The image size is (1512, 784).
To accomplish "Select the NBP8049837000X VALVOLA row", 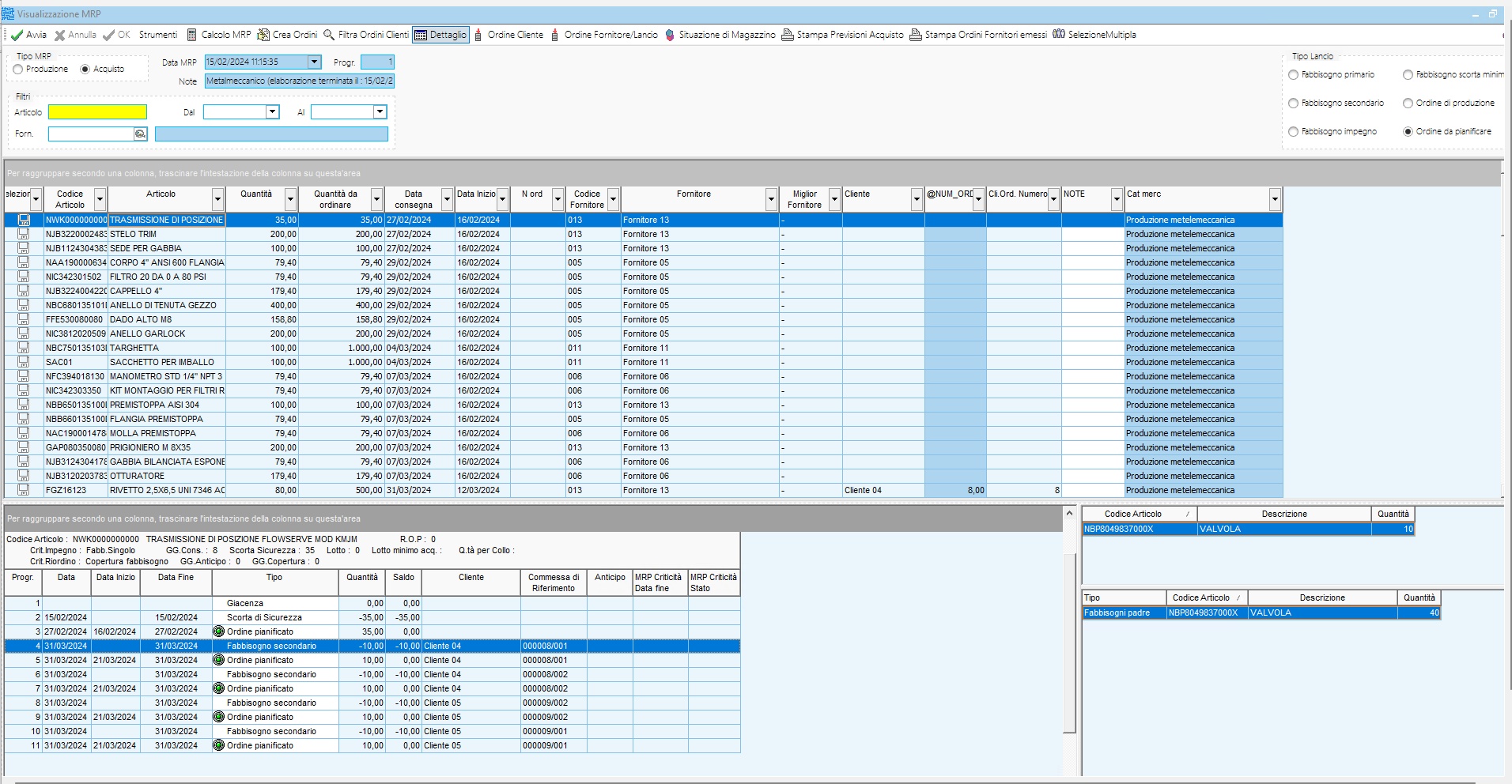I will [x=1248, y=530].
